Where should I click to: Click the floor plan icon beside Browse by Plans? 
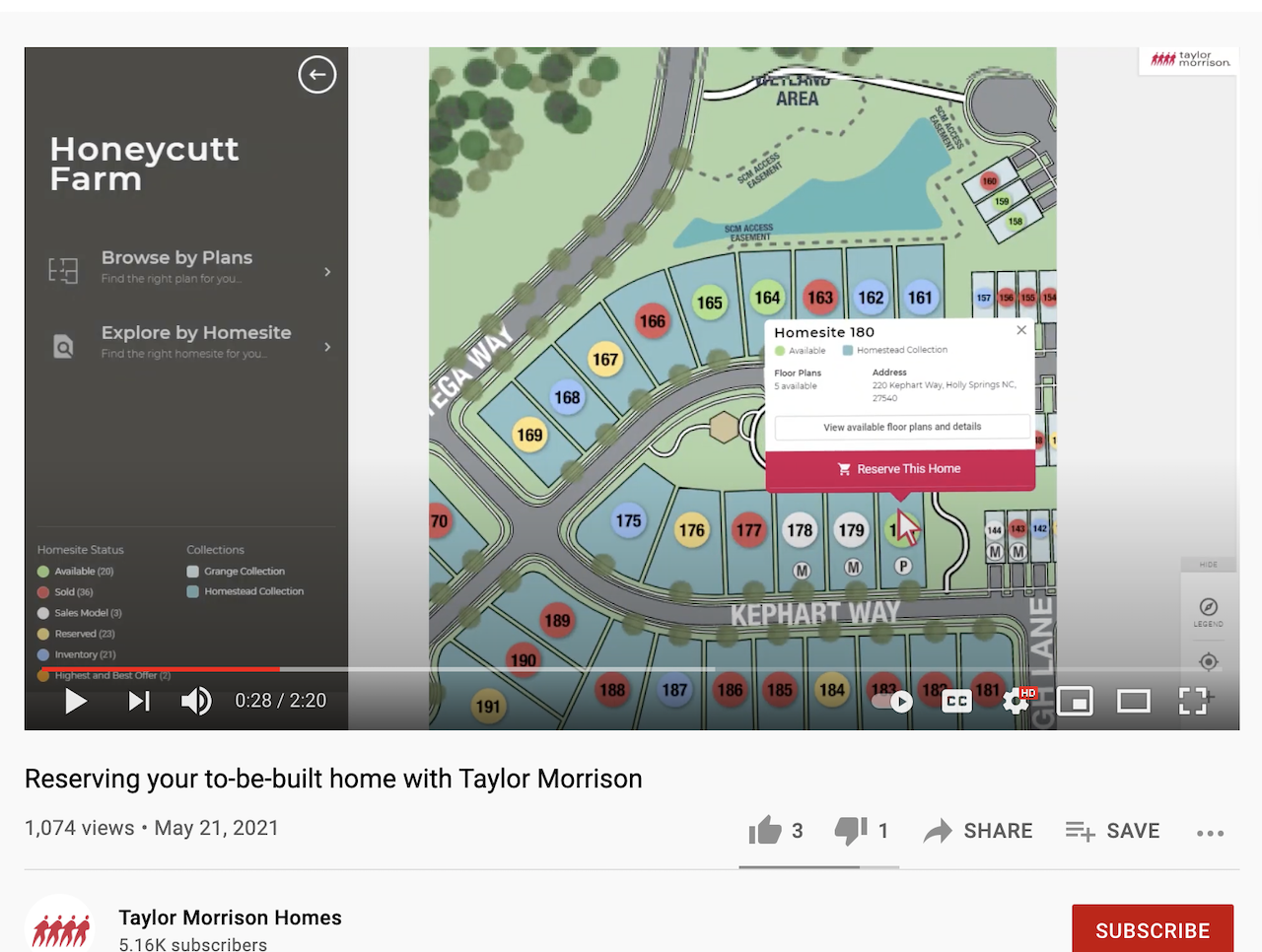coord(63,270)
